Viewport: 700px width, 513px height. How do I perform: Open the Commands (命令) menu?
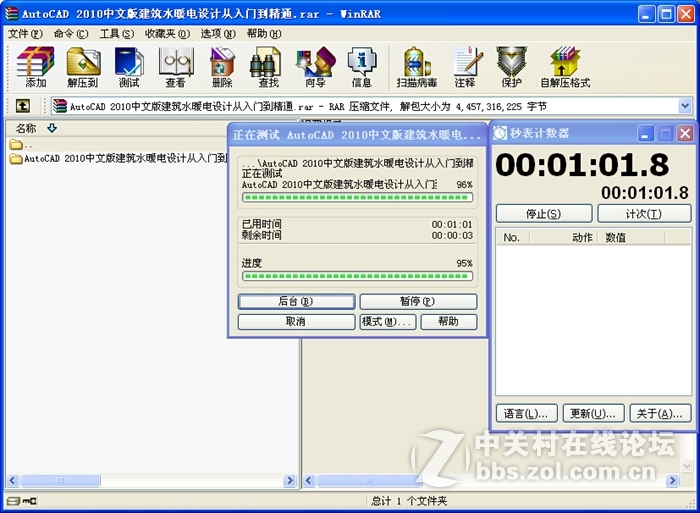coord(71,33)
